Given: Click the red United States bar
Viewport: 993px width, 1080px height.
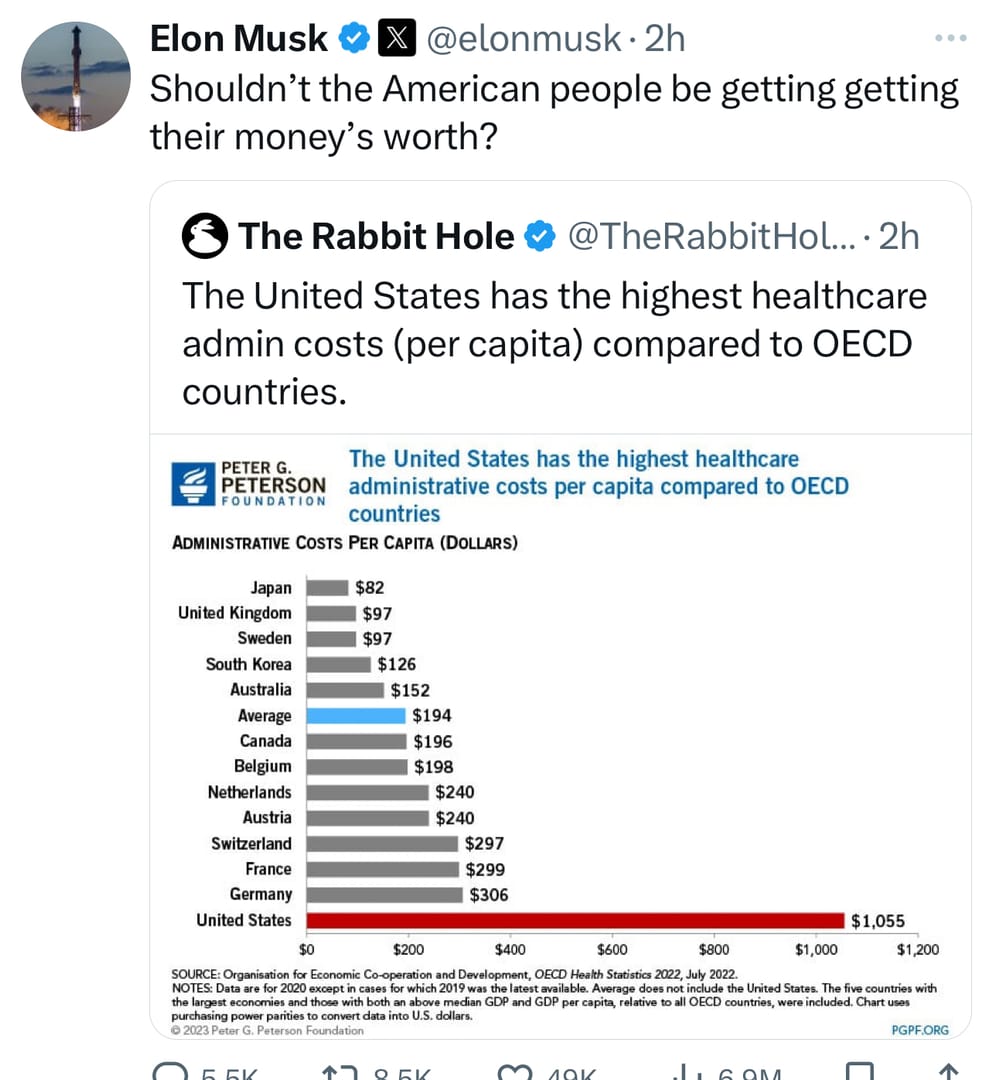Looking at the screenshot, I should pyautogui.click(x=575, y=920).
